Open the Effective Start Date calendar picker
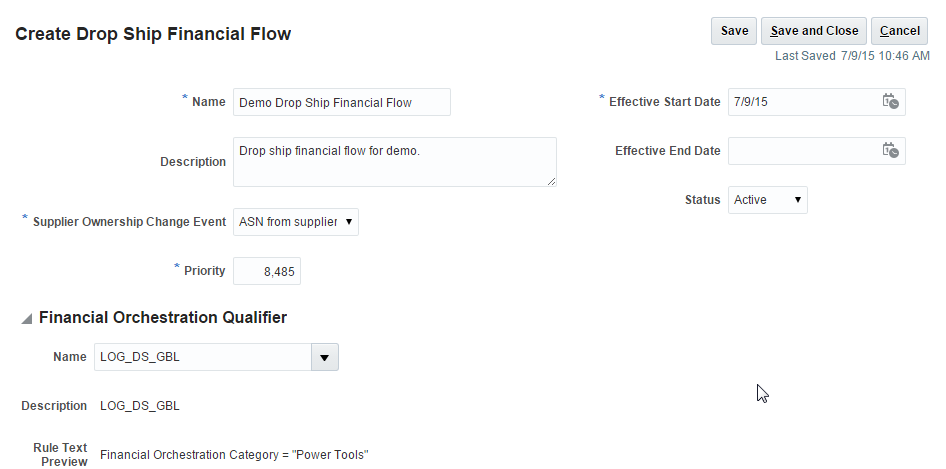The image size is (946, 469). [890, 102]
